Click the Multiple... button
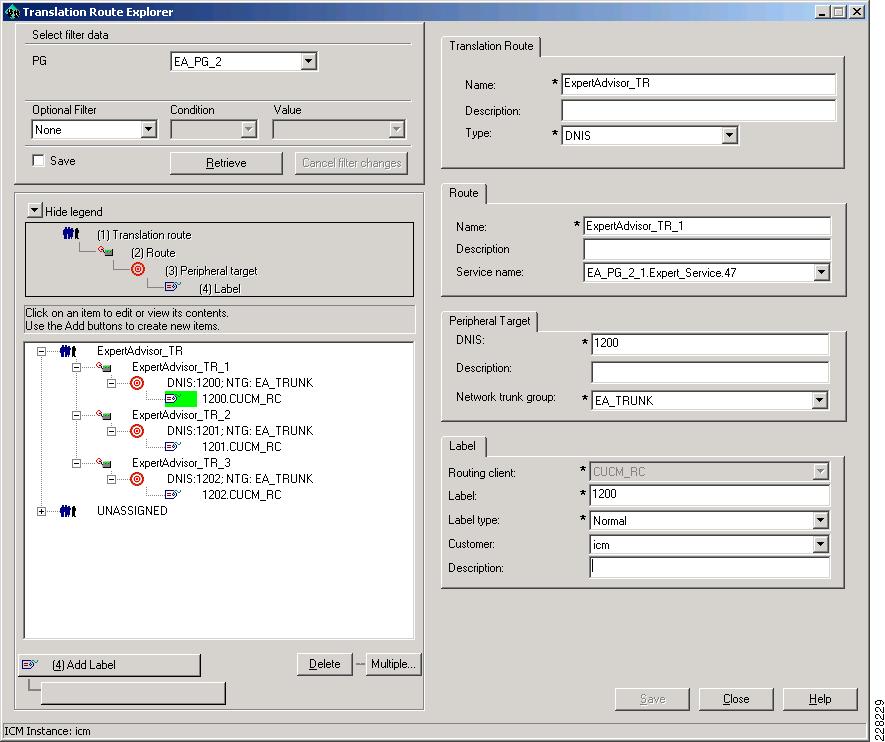This screenshot has width=885, height=742. pos(393,664)
